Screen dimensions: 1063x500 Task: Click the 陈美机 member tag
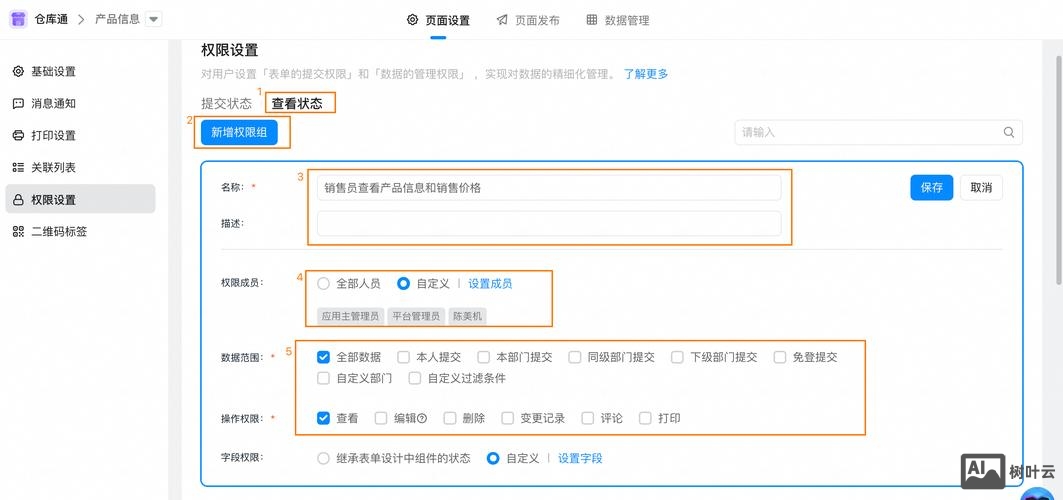(468, 316)
